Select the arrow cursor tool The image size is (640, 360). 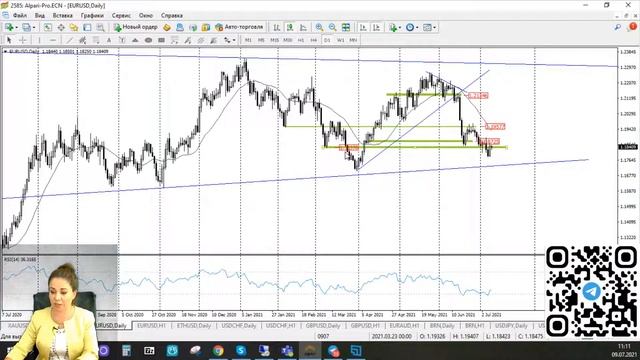[x=9, y=40]
